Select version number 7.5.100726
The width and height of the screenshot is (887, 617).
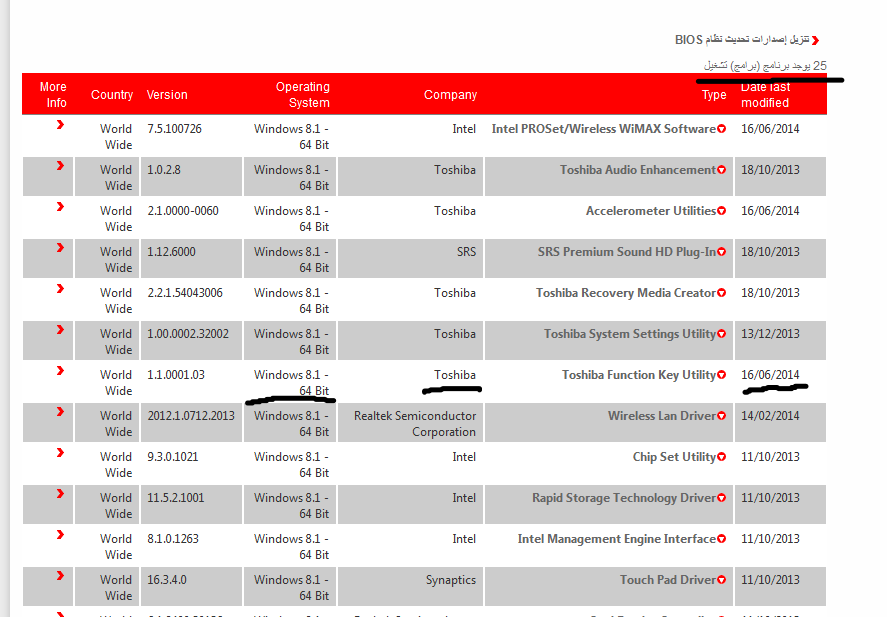(174, 129)
